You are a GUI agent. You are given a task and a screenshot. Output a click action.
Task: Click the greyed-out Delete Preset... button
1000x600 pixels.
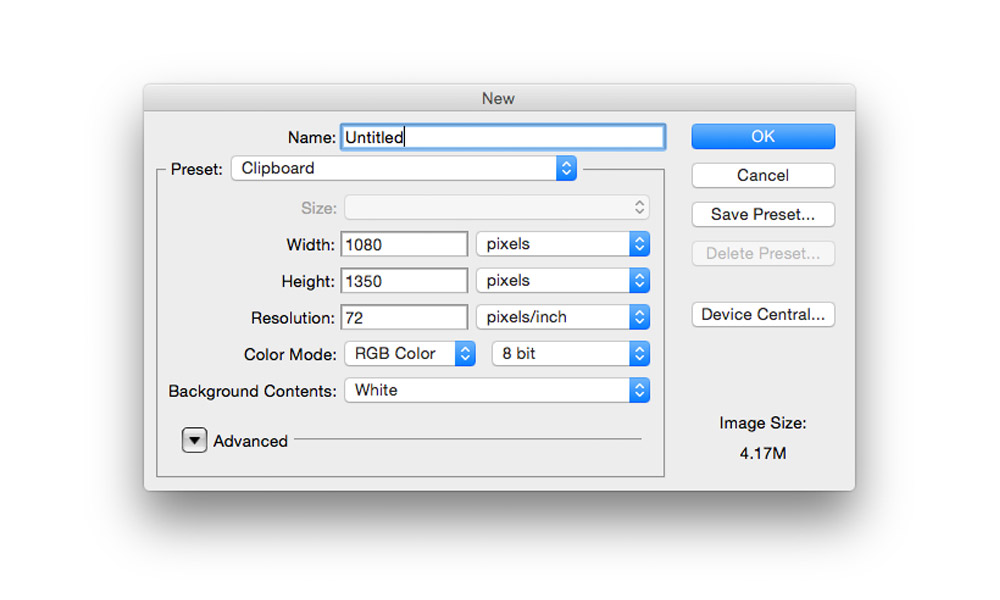(x=763, y=254)
